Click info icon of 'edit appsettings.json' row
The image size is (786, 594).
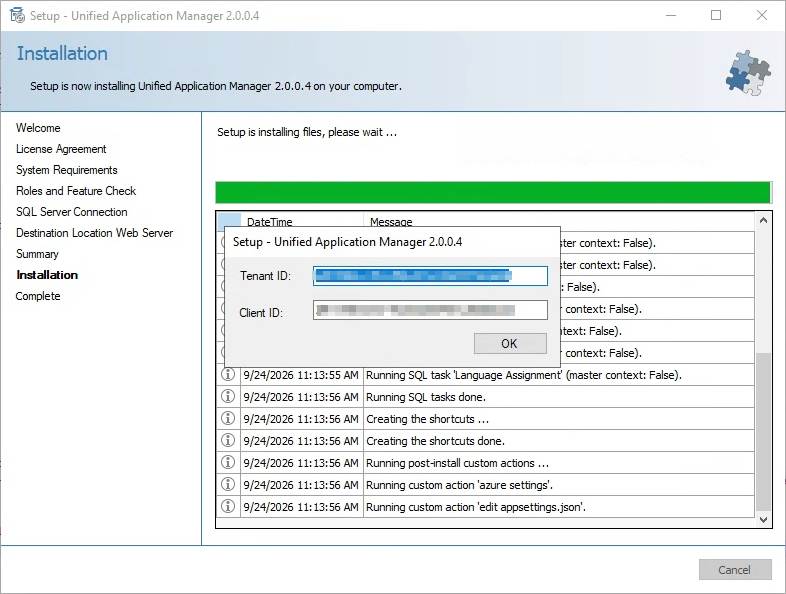coord(228,506)
